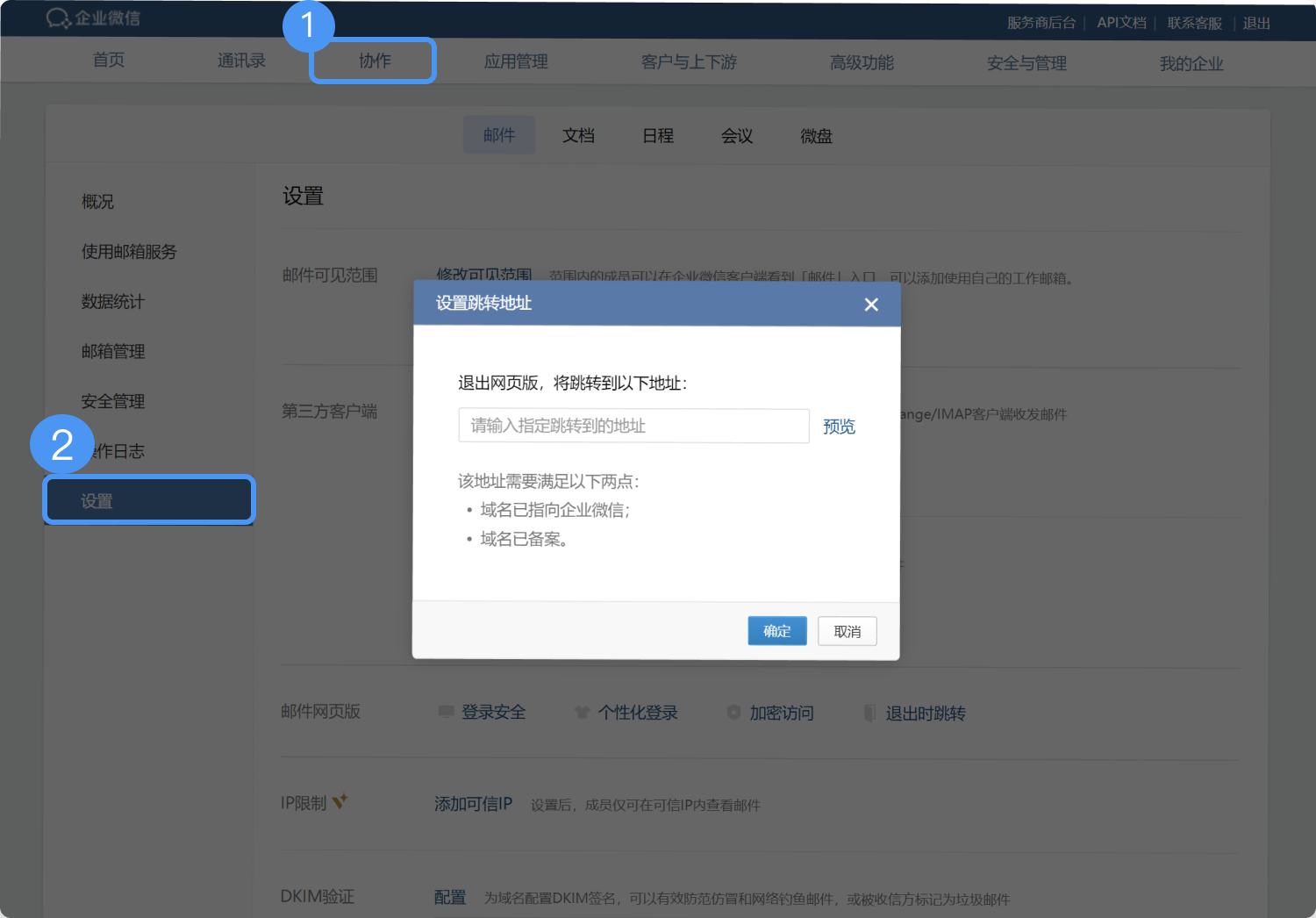1316x918 pixels.
Task: Open the 安全与管理 navigation item
Action: [x=1026, y=63]
